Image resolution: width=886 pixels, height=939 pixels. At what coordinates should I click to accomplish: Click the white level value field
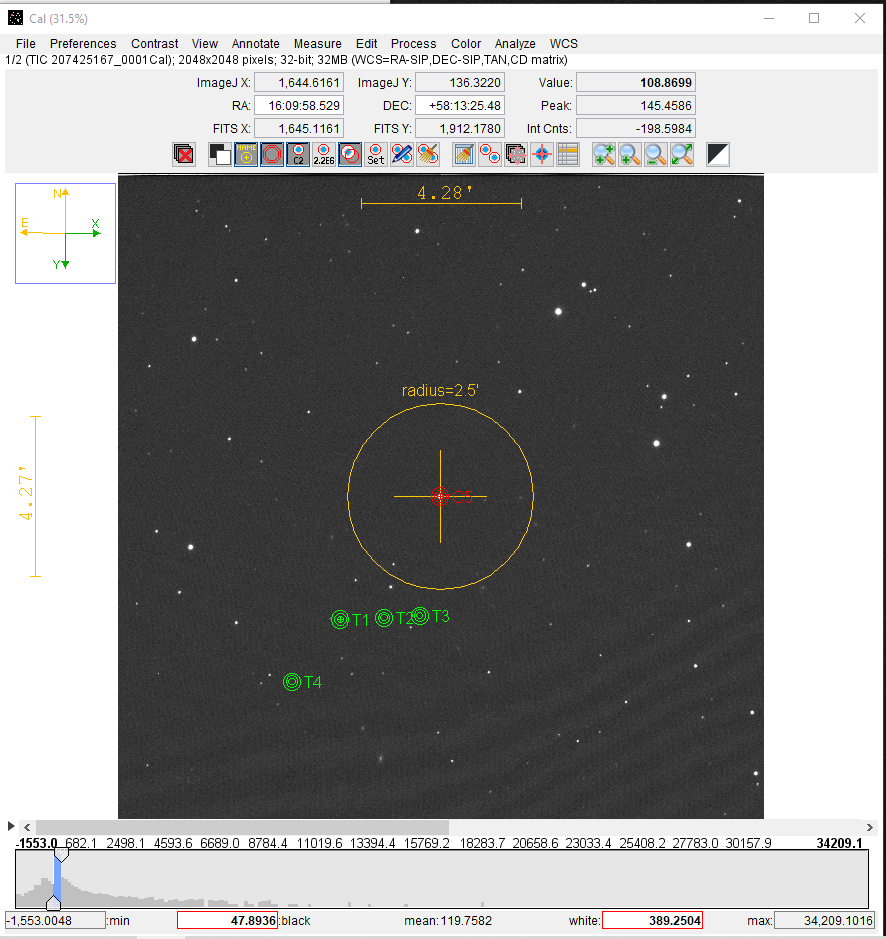pos(651,920)
